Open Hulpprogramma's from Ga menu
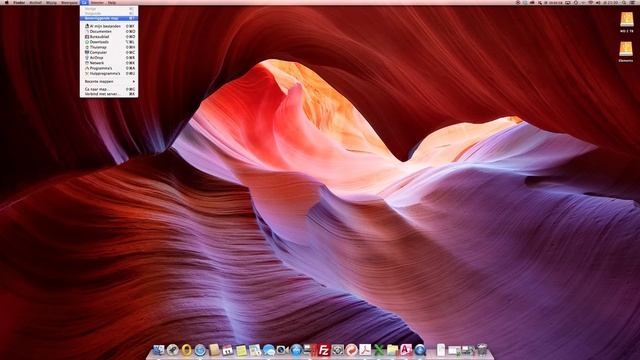Image resolution: width=640 pixels, height=360 pixels. point(109,74)
